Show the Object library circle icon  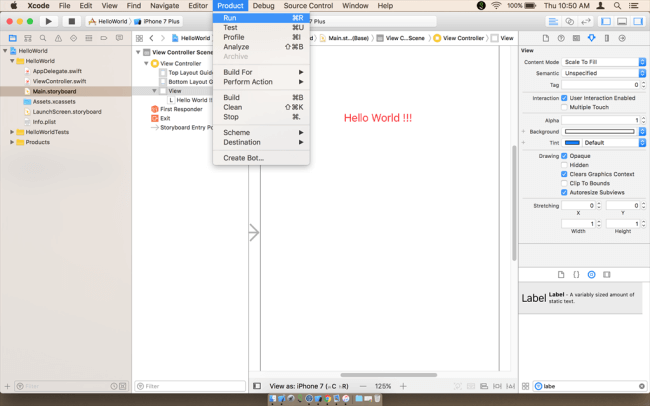(x=592, y=275)
